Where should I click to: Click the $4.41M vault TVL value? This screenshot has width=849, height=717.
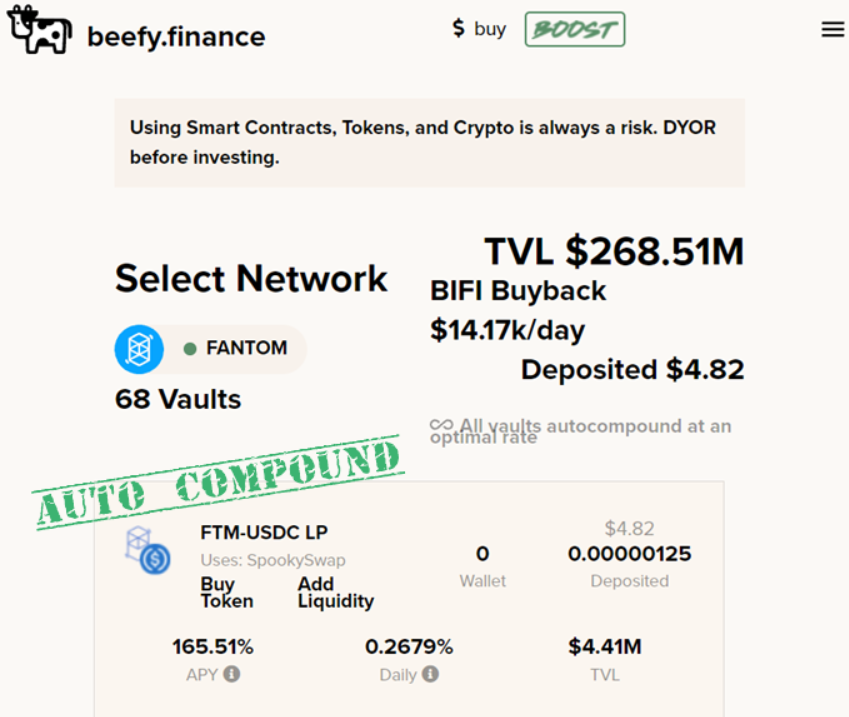(x=605, y=647)
